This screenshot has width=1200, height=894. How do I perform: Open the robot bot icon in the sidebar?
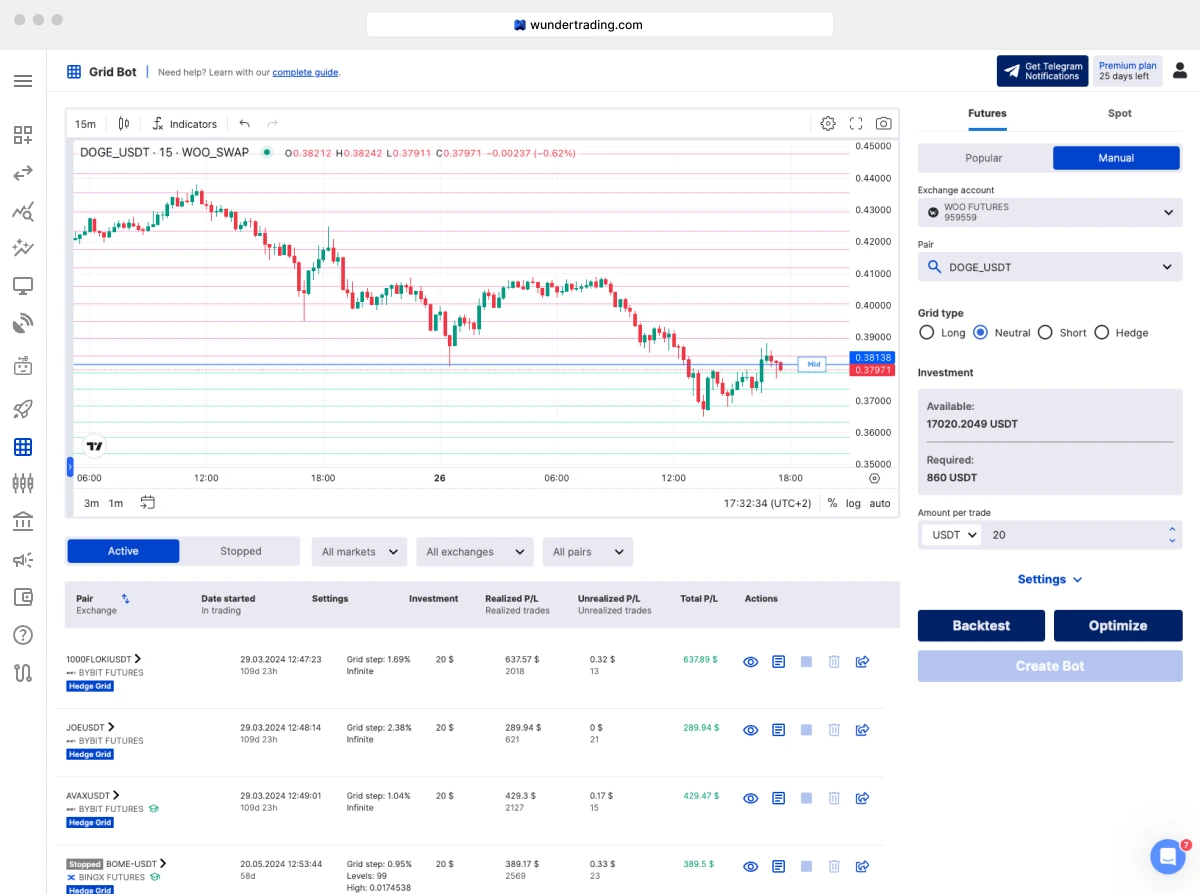click(x=23, y=365)
